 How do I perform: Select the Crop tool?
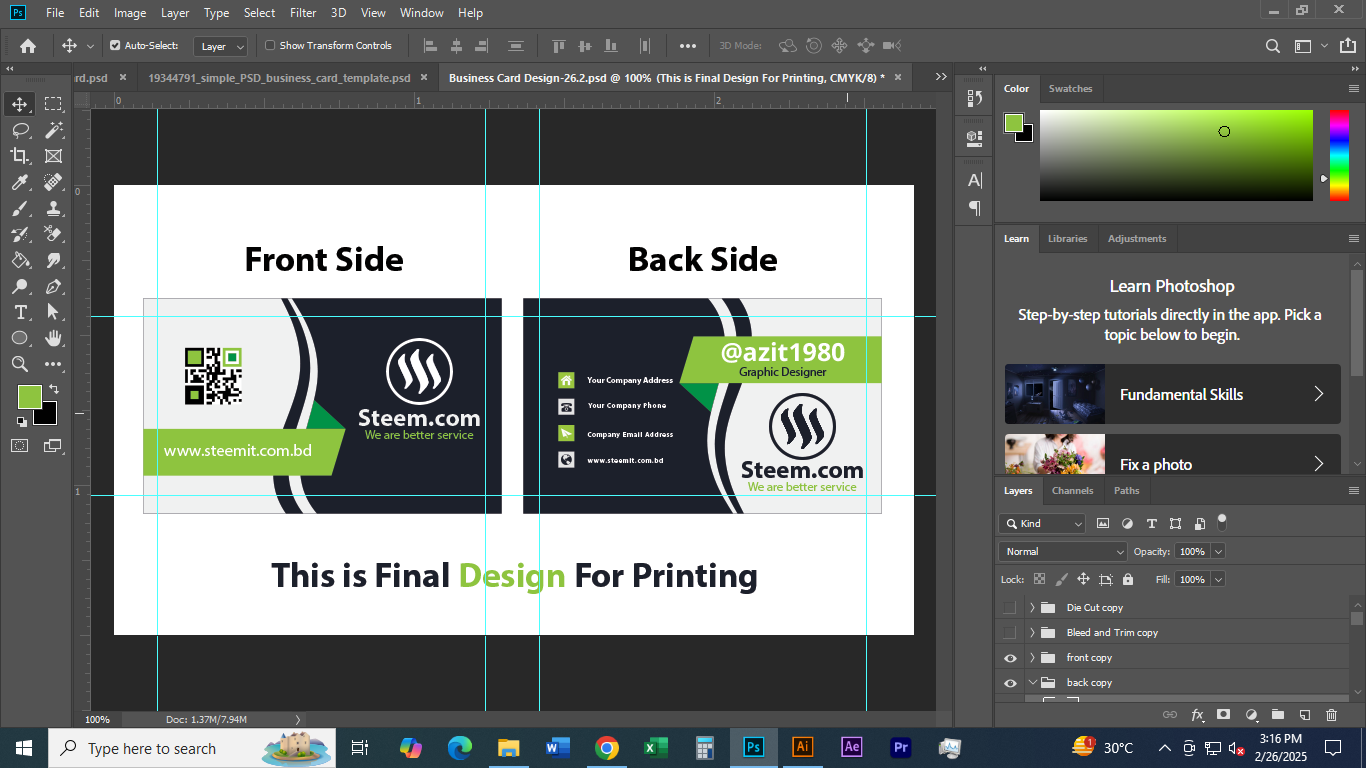20,156
